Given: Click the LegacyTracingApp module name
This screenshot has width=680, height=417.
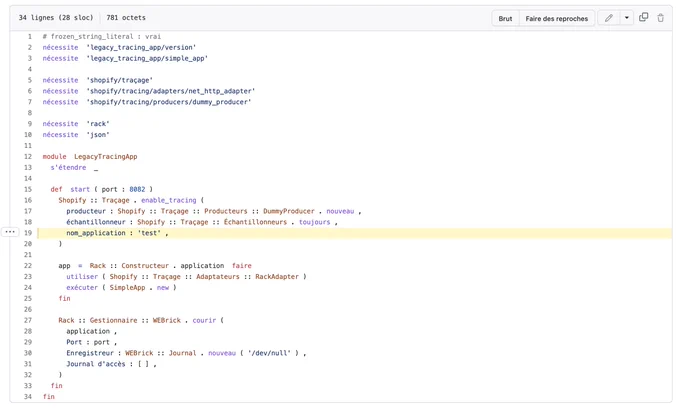Looking at the screenshot, I should click(105, 156).
